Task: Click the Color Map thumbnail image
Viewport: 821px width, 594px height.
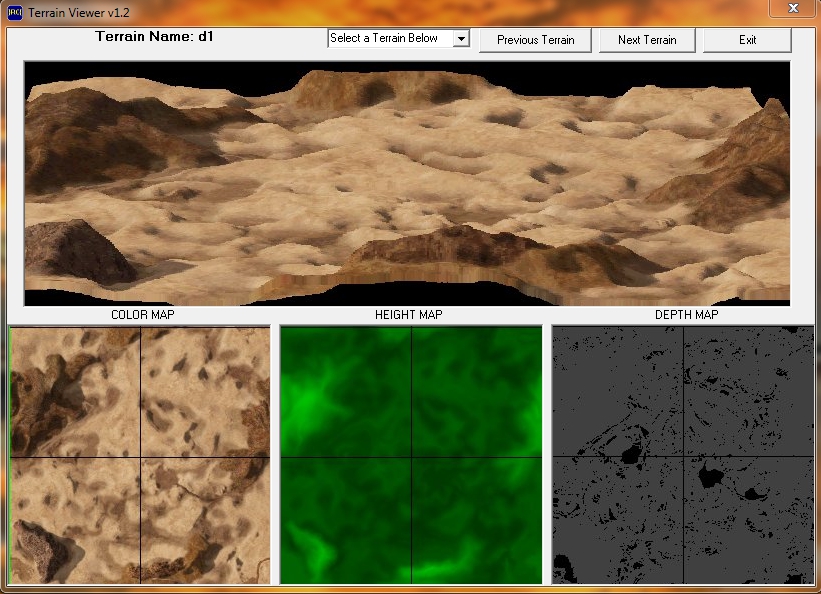Action: tap(140, 455)
